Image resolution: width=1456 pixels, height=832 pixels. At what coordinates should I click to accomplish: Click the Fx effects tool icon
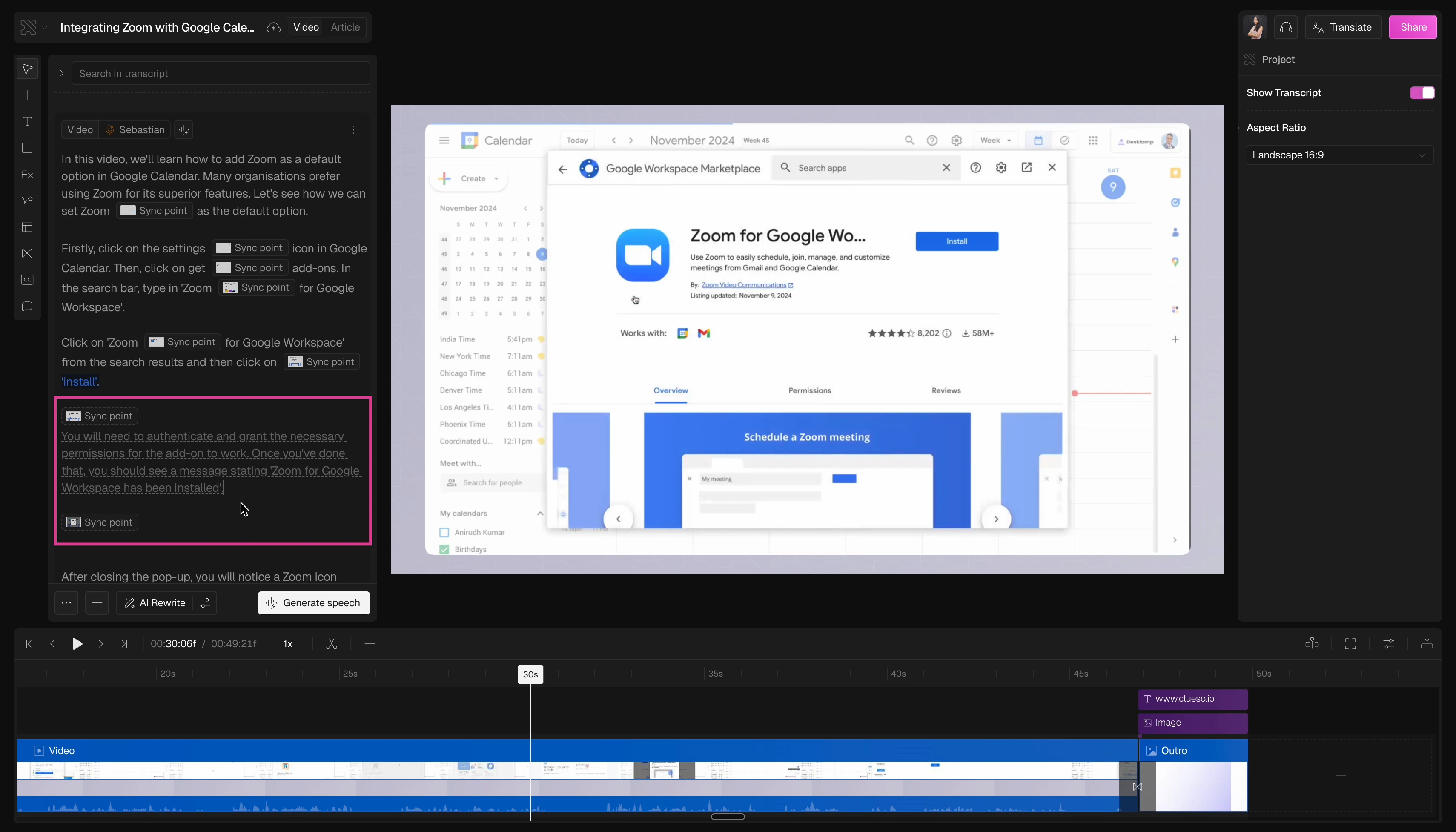coord(27,175)
